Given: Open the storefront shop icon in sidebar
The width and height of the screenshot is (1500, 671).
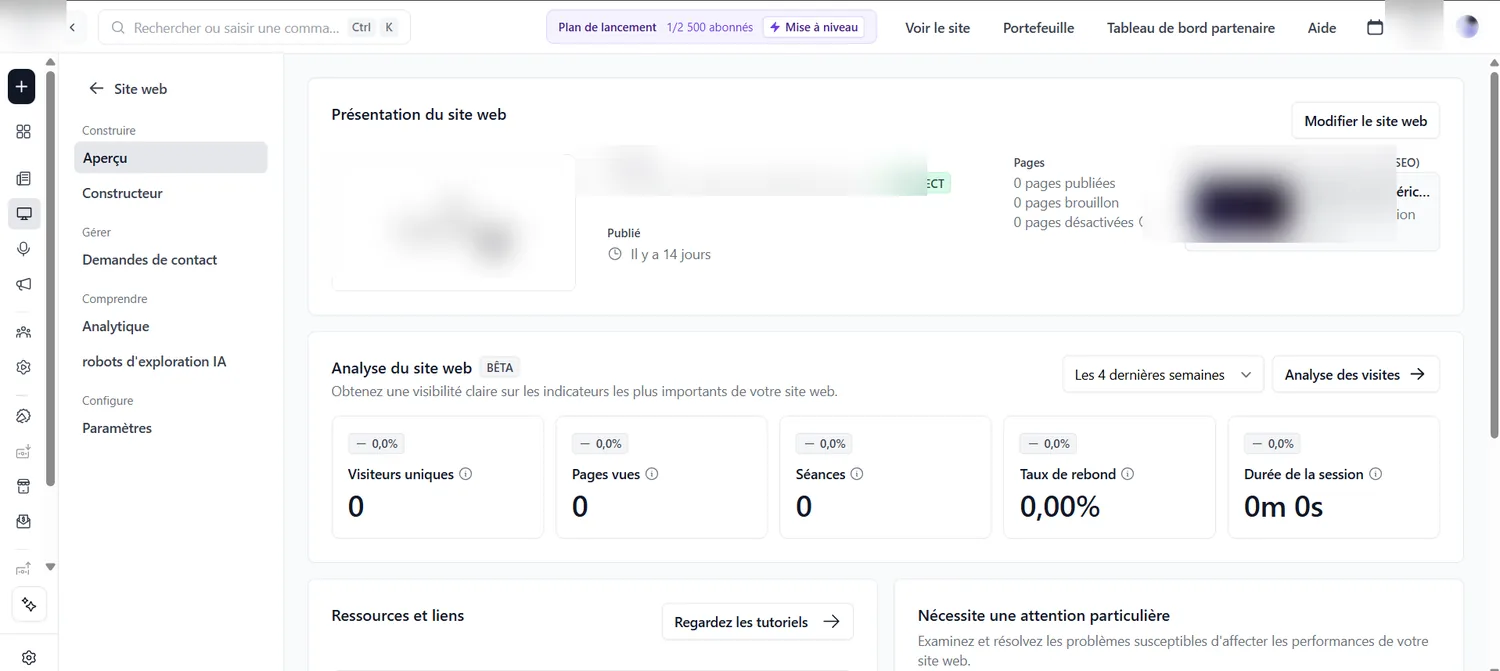Looking at the screenshot, I should [x=24, y=486].
